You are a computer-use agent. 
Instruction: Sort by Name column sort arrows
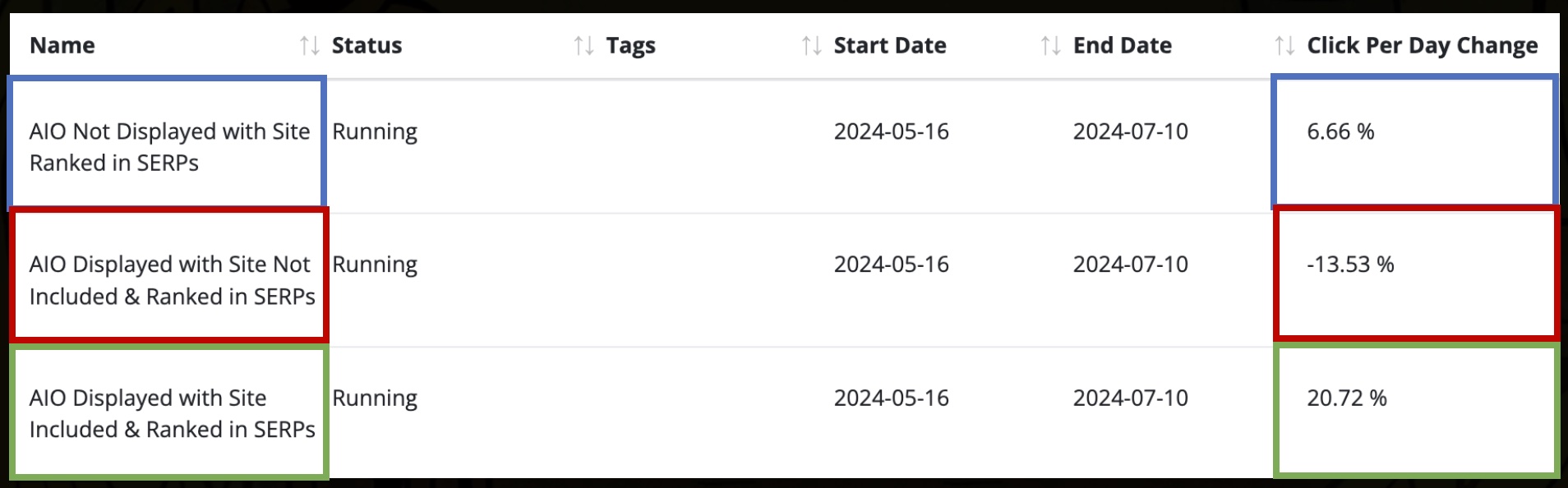309,45
